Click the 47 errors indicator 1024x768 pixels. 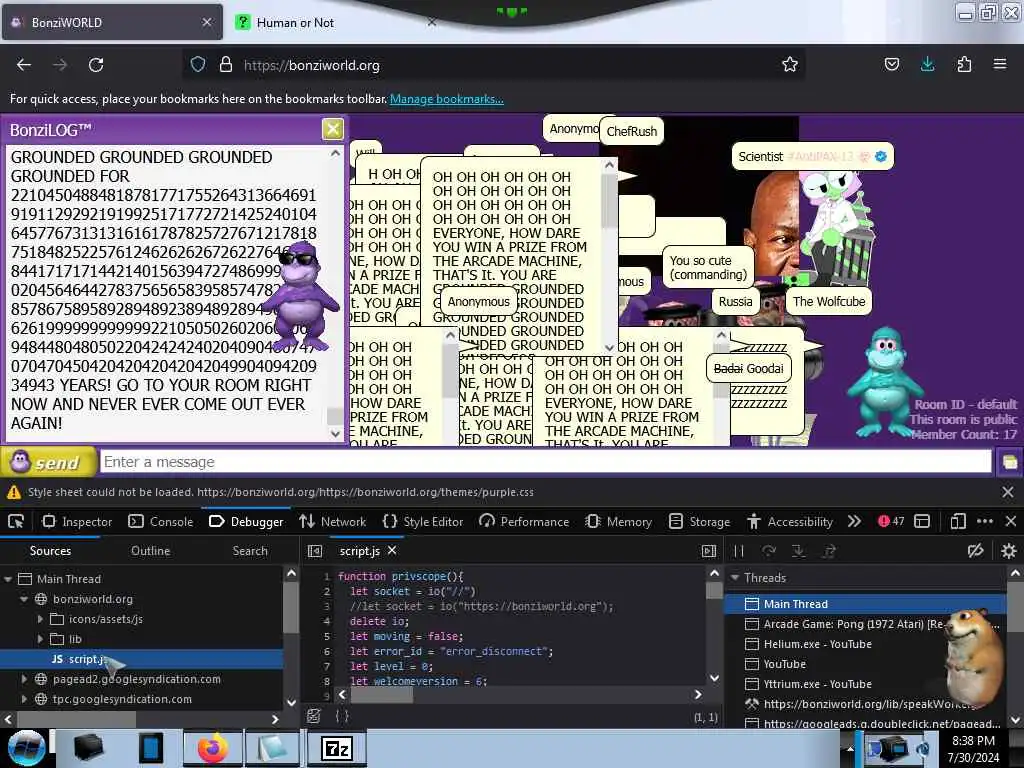point(891,521)
